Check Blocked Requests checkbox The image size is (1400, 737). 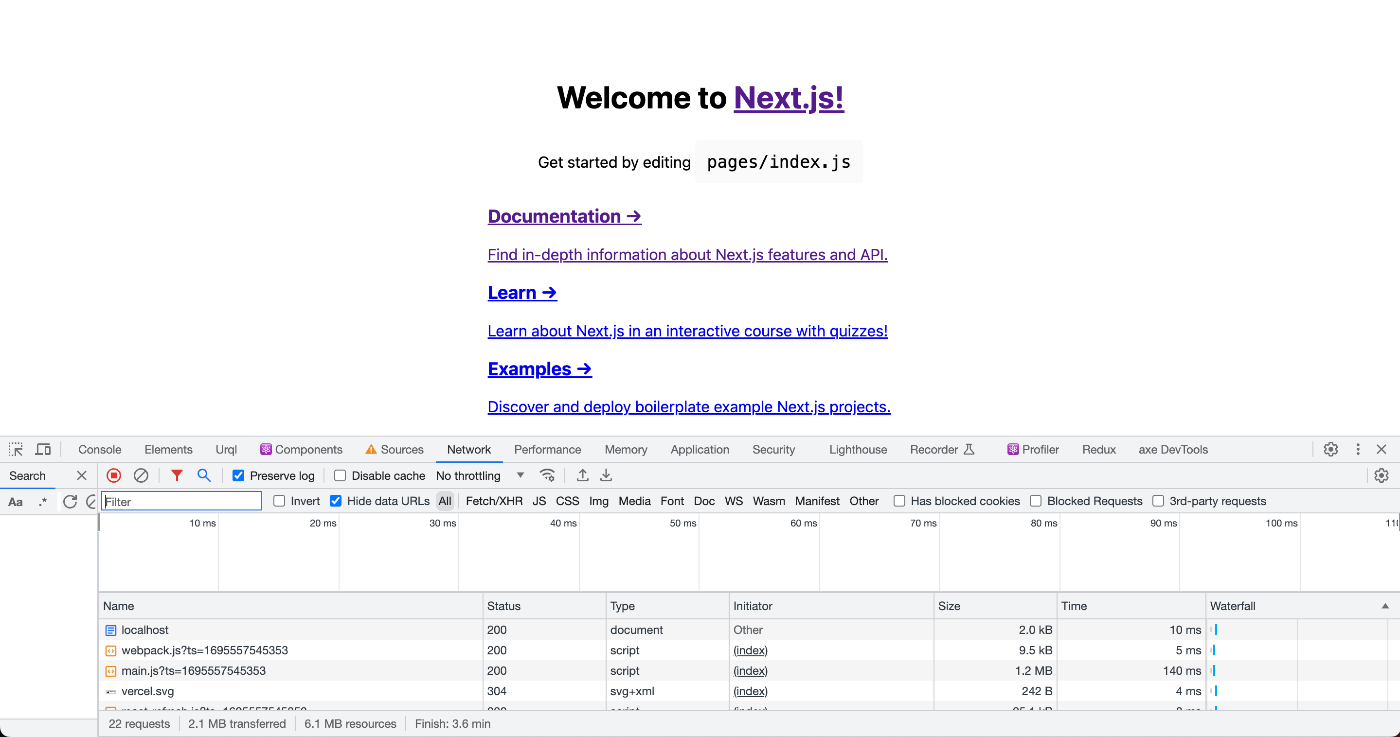pos(1036,501)
